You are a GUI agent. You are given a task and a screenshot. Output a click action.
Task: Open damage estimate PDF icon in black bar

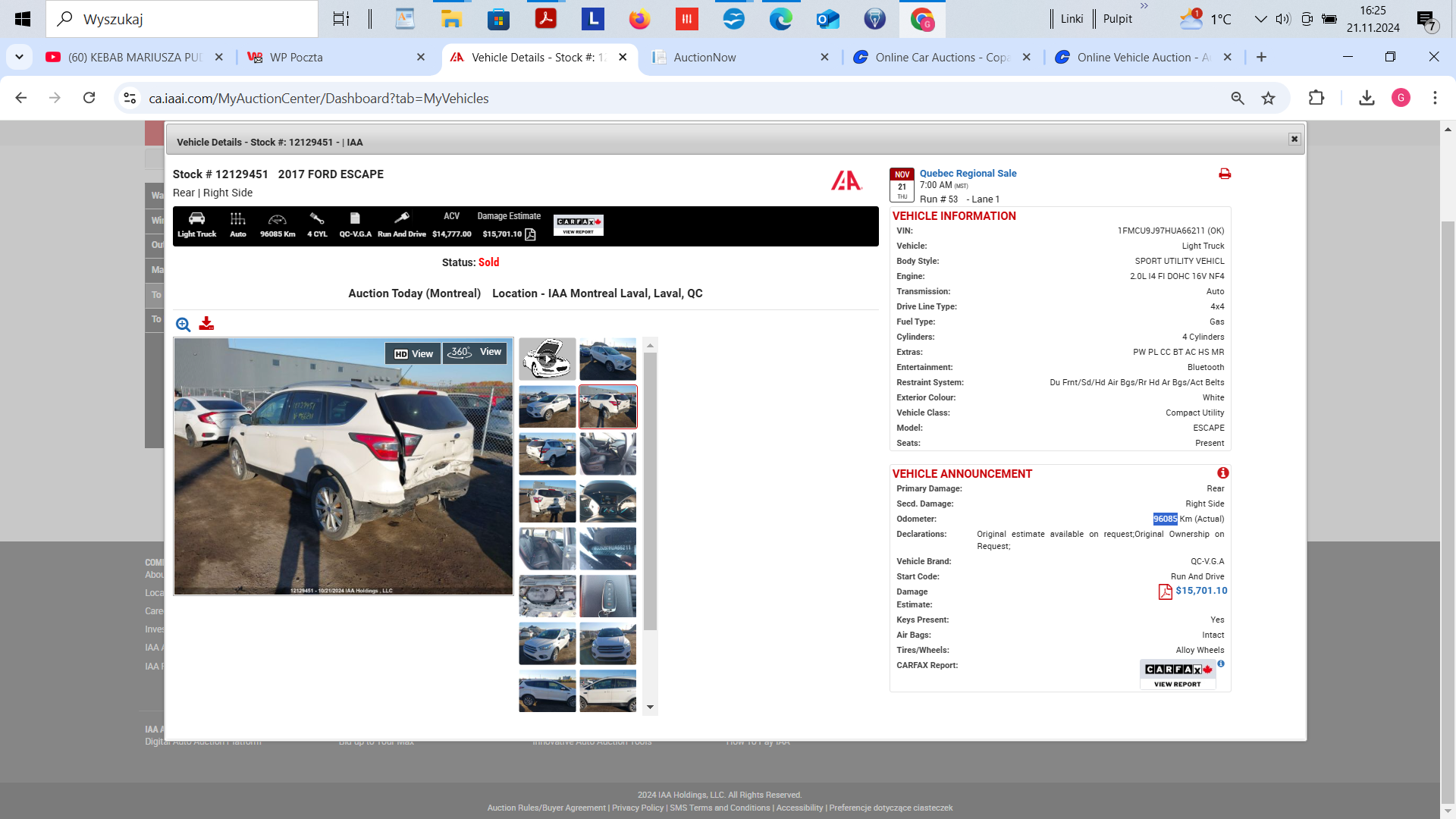530,234
